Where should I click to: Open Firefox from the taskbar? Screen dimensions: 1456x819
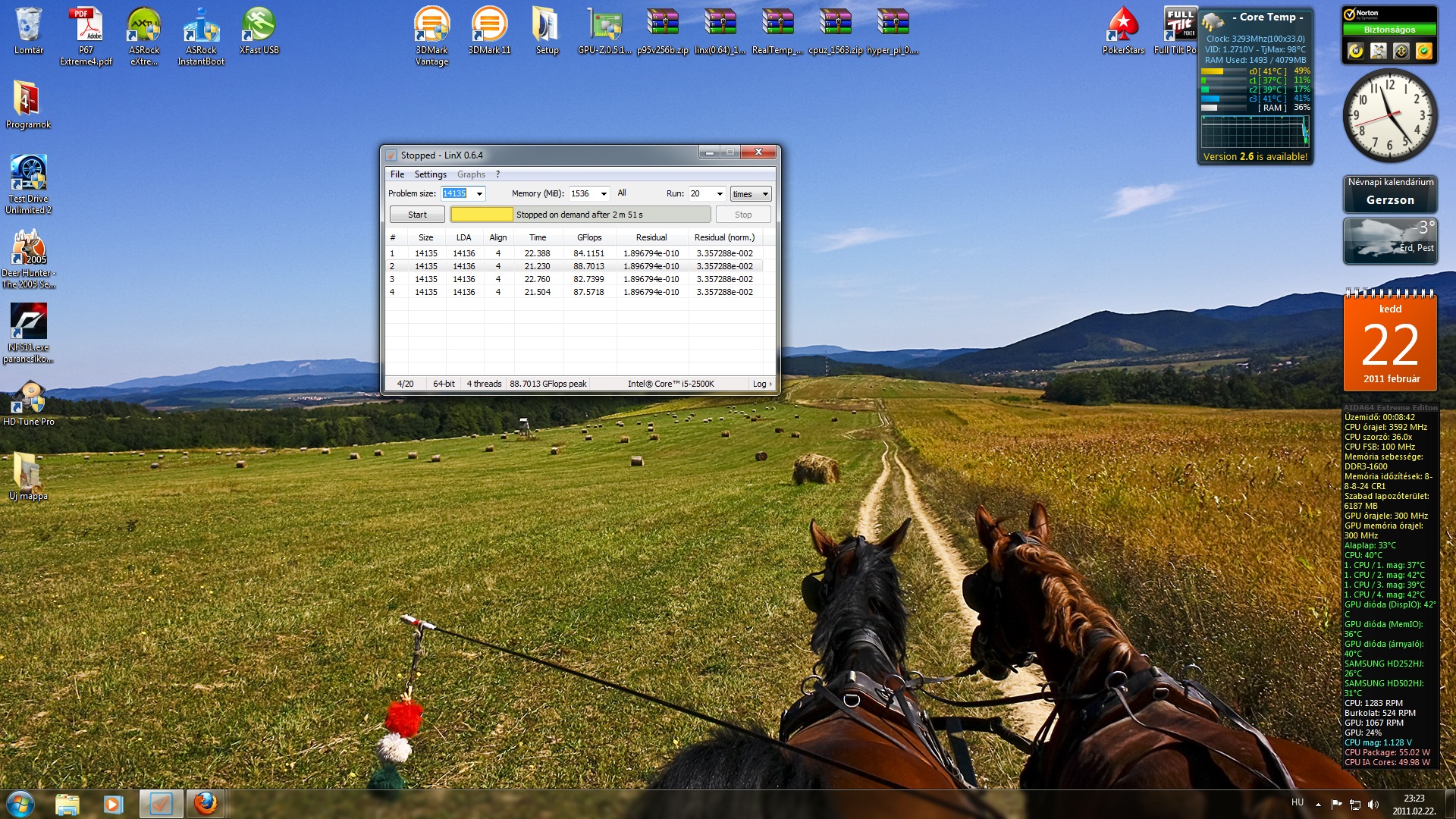click(206, 803)
